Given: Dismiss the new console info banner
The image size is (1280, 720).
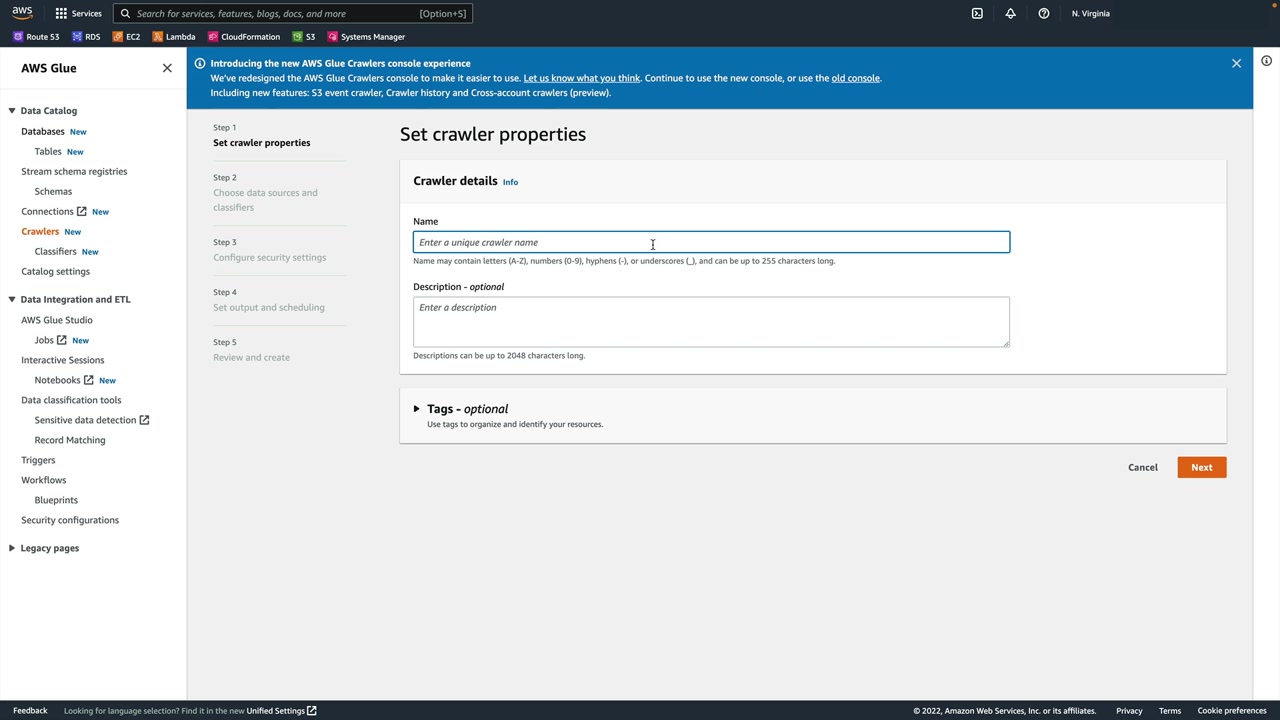Looking at the screenshot, I should [x=1236, y=63].
